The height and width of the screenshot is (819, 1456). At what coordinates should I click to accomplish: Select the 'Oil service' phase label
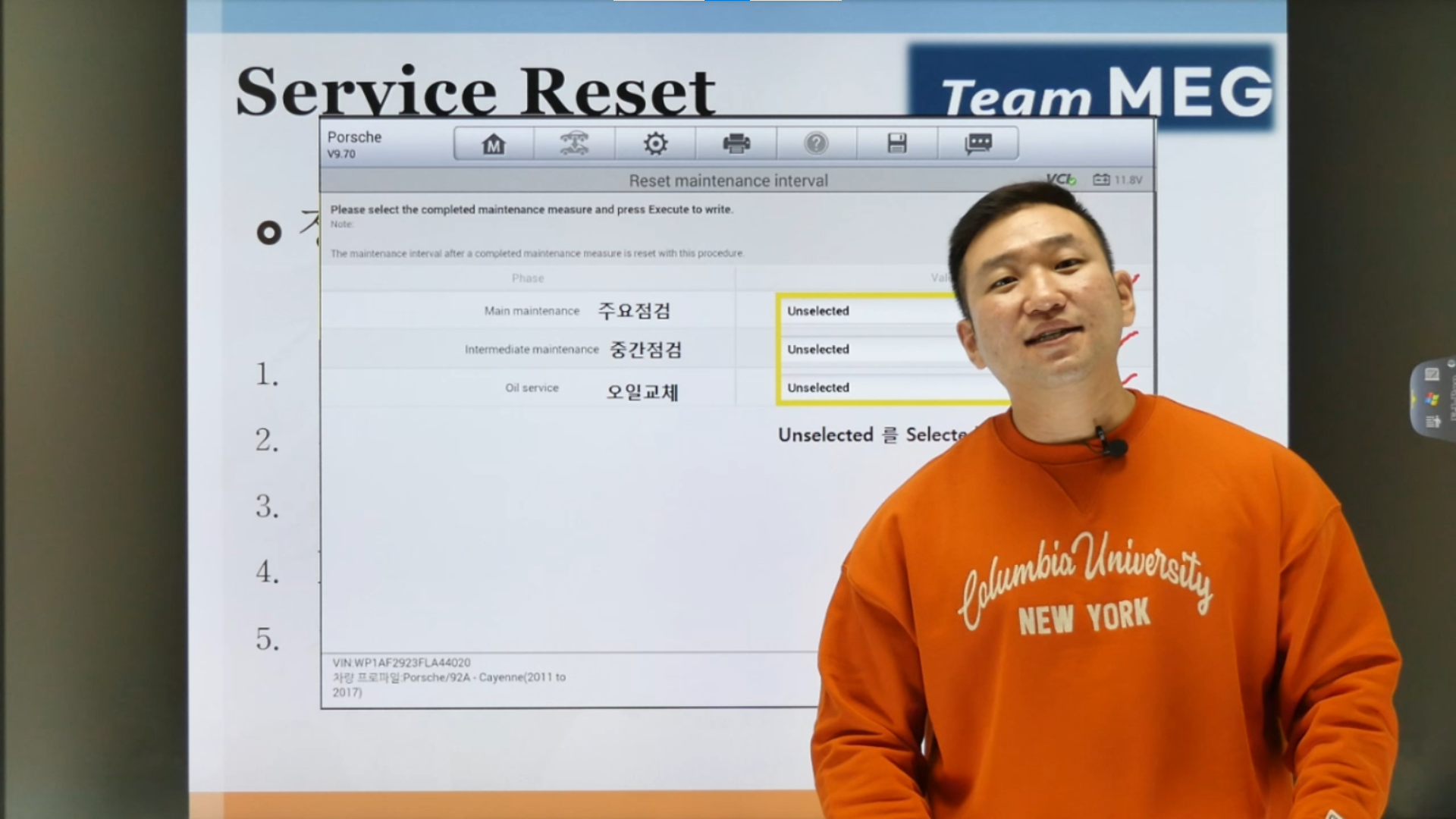click(x=532, y=388)
